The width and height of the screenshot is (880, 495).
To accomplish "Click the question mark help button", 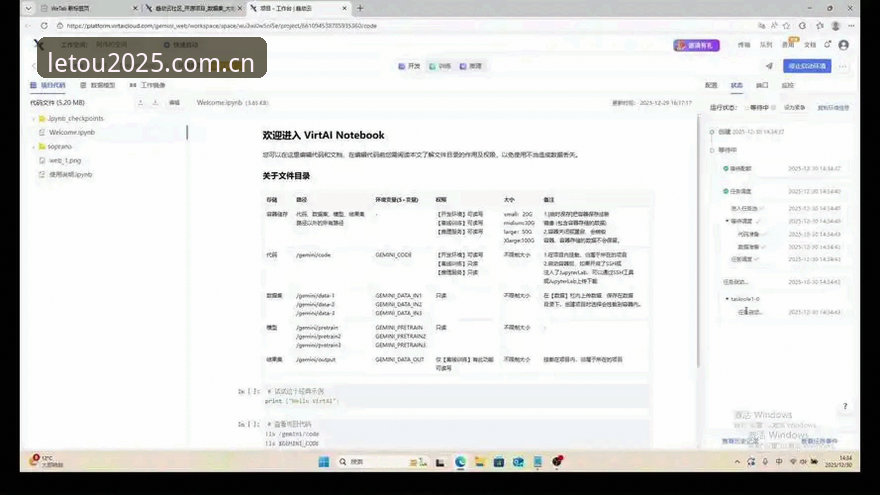I will (x=845, y=406).
